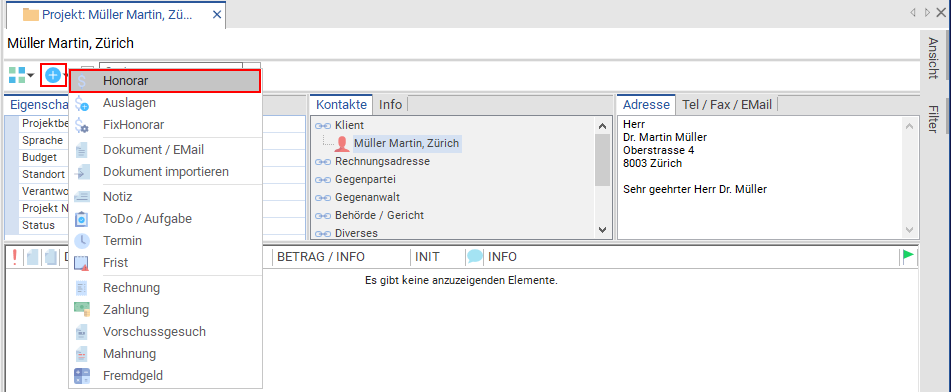
Task: Choose Auslagen from the add menu
Action: pyautogui.click(x=165, y=103)
